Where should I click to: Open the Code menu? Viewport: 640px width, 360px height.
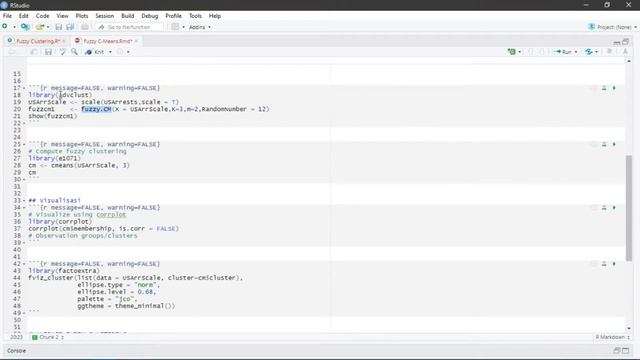(x=42, y=16)
